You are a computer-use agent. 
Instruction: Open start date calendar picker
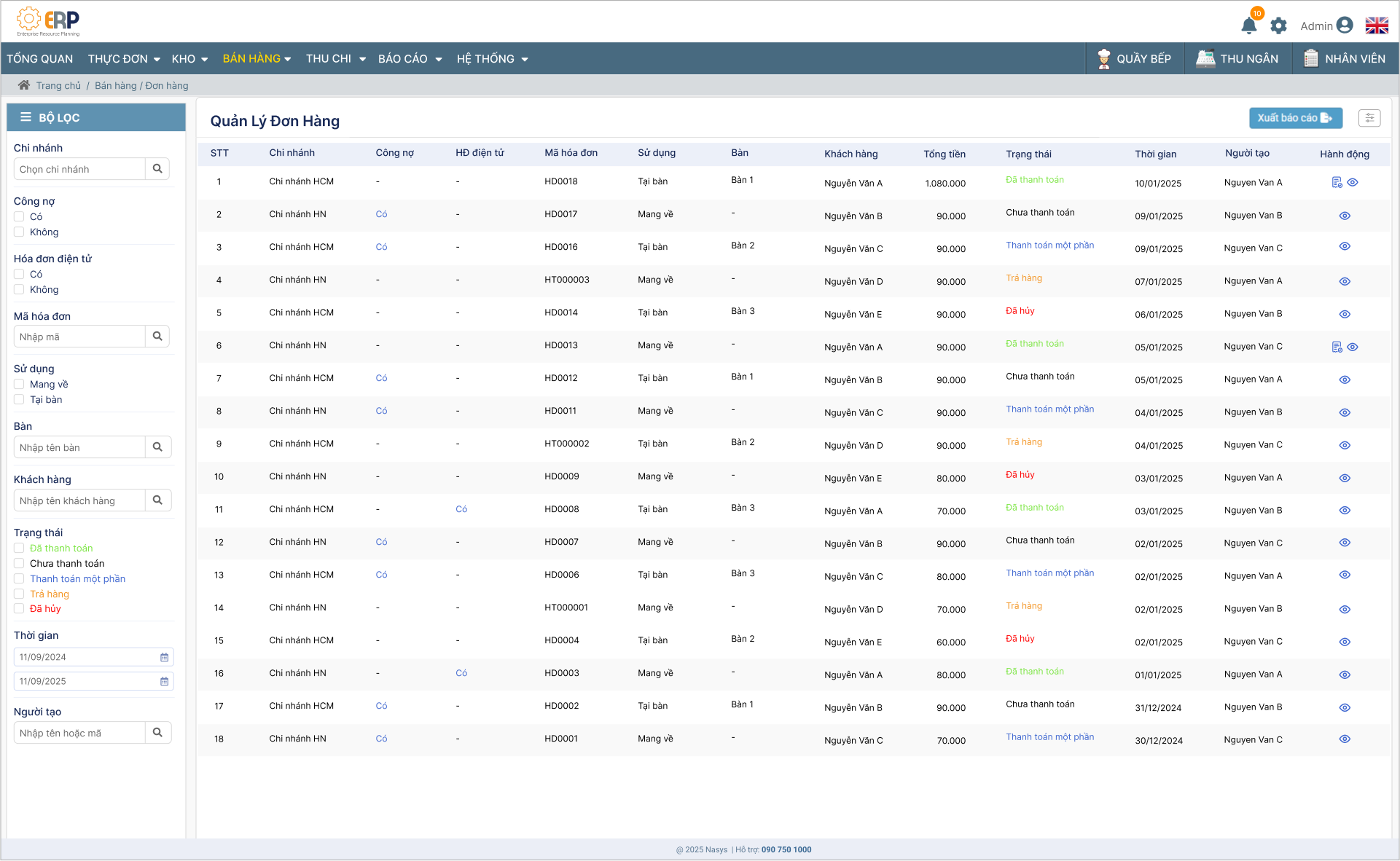point(165,657)
